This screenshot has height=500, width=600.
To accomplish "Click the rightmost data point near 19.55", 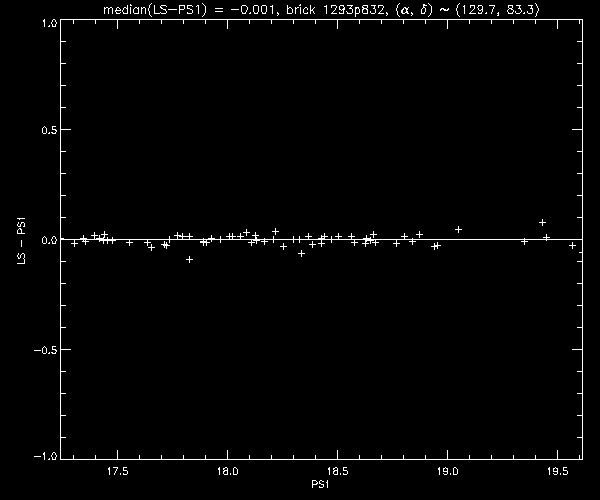I will 572,246.
